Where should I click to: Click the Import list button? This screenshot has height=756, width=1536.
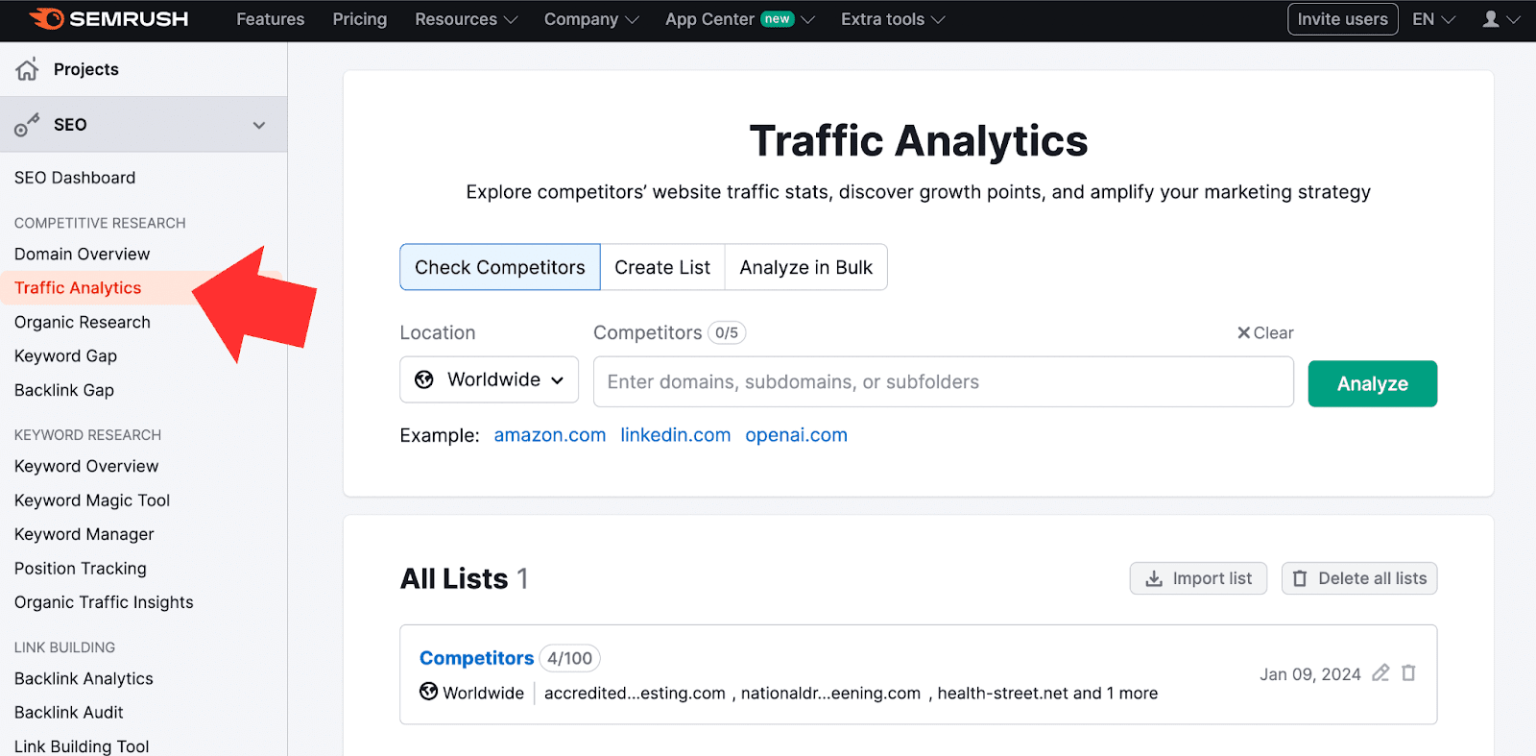(x=1198, y=578)
